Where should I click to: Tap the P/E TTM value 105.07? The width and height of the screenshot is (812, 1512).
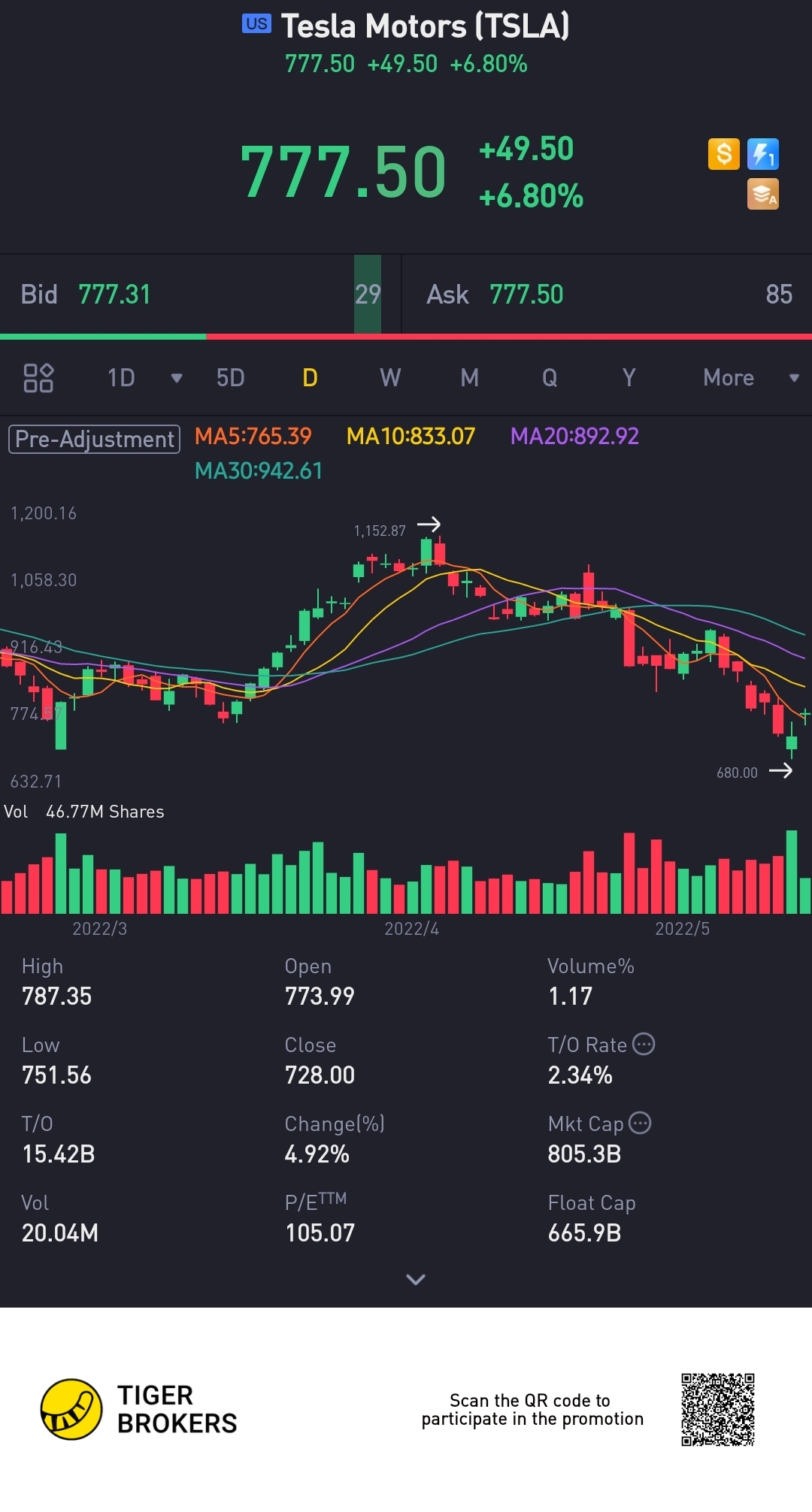pyautogui.click(x=320, y=1233)
